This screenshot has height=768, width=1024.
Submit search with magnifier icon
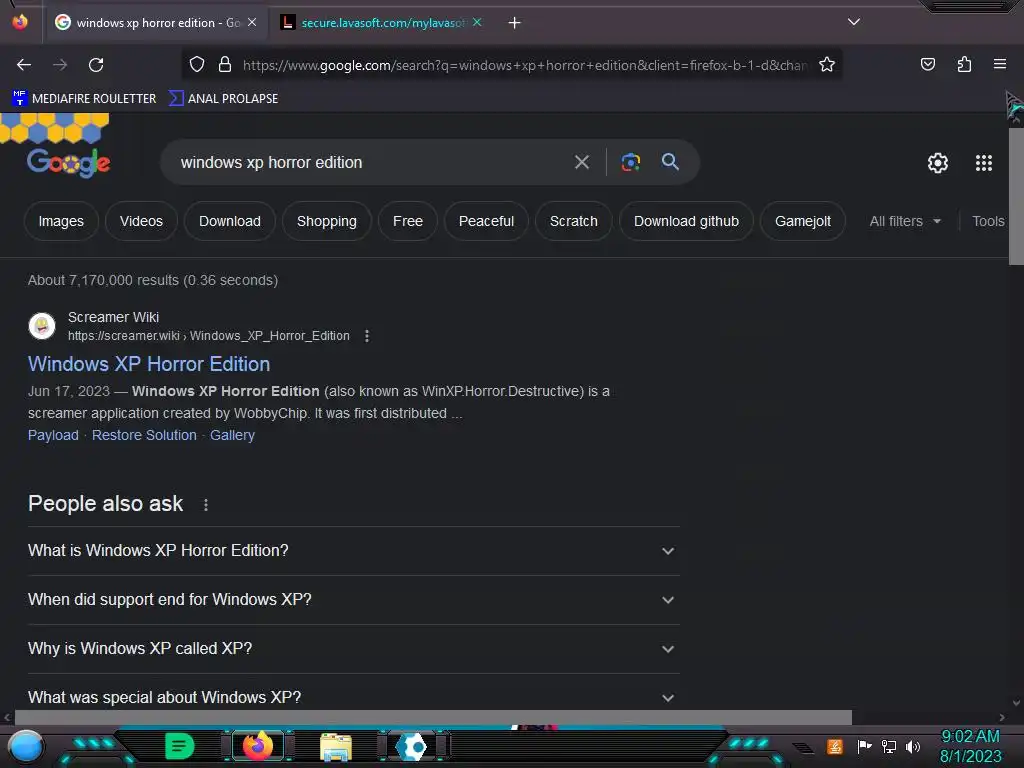[670, 162]
